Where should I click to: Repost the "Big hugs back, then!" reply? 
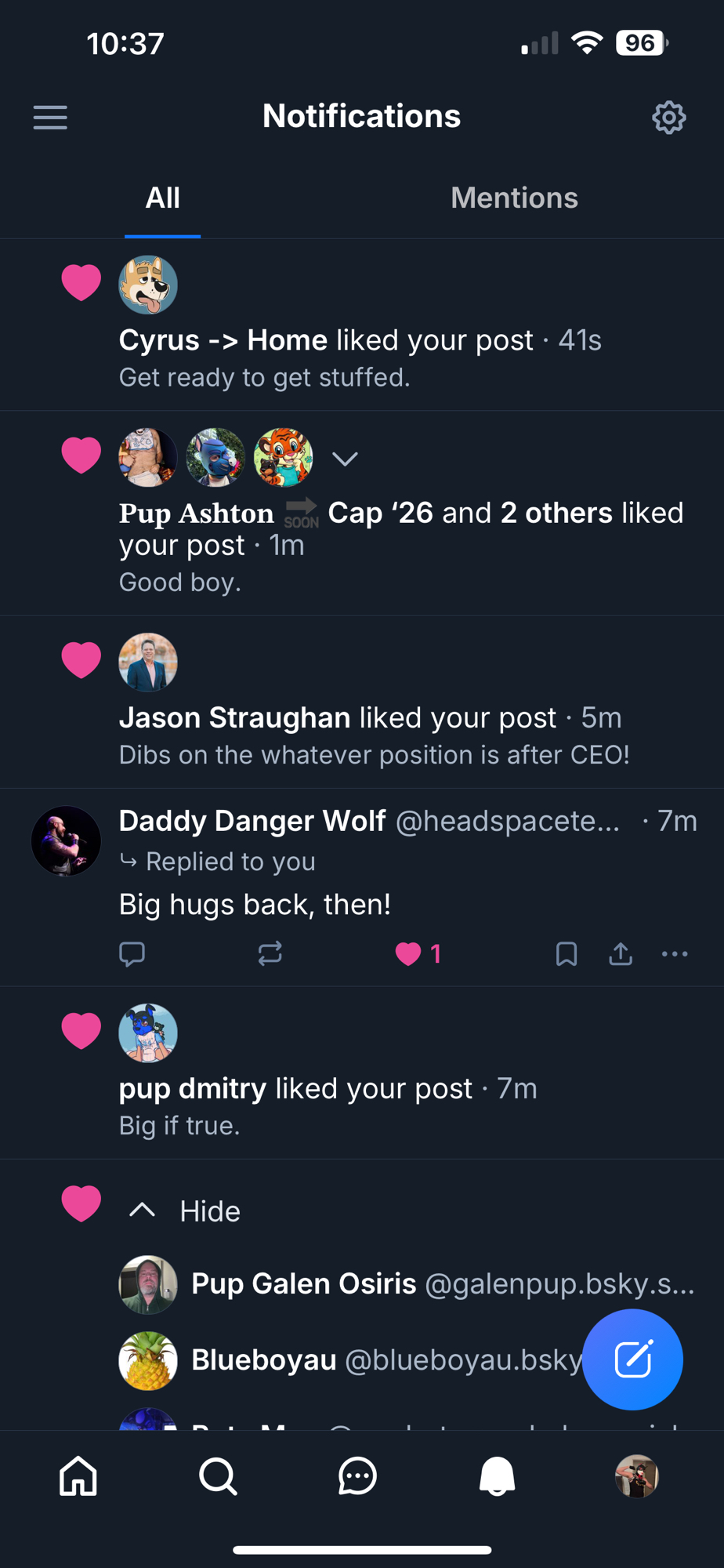[270, 953]
